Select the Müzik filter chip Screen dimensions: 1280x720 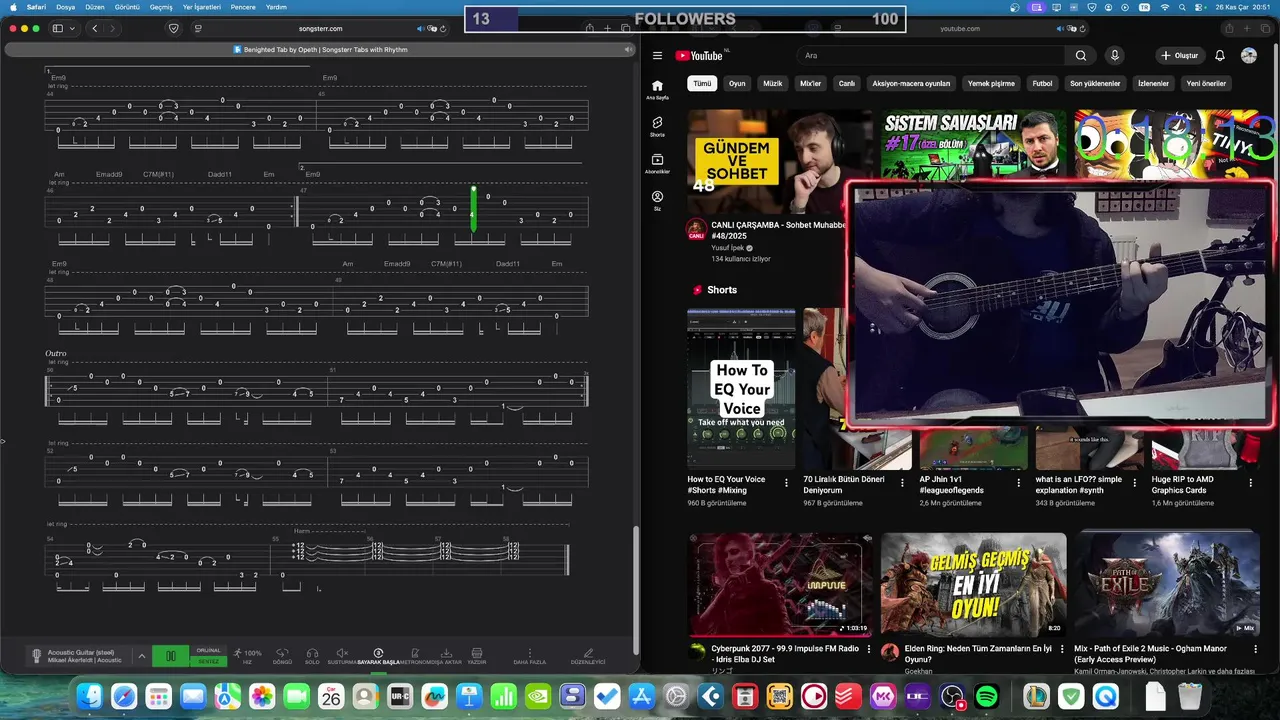coord(773,84)
